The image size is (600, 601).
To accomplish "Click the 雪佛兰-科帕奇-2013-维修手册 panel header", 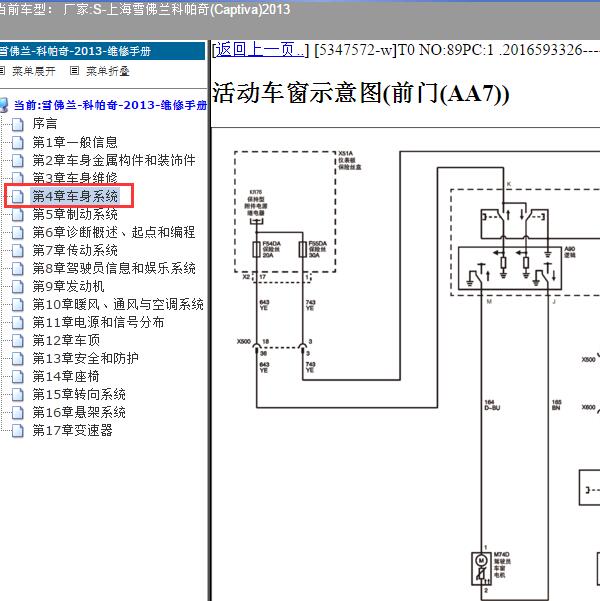I will pyautogui.click(x=102, y=51).
